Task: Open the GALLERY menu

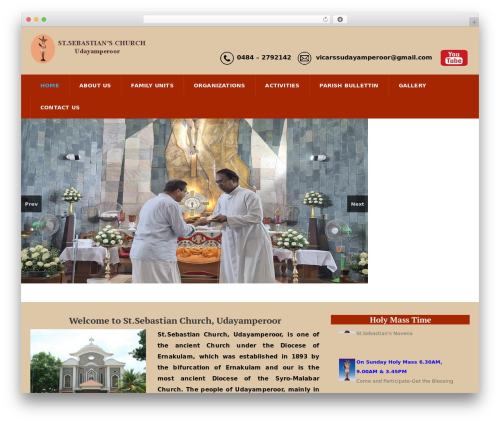Action: tap(412, 86)
